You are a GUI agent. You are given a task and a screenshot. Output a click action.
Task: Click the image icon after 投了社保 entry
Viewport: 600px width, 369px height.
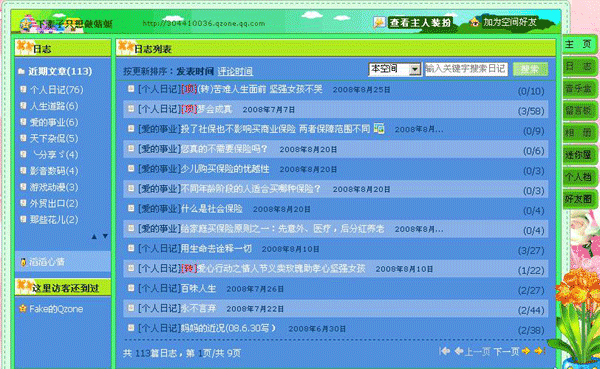tap(379, 129)
